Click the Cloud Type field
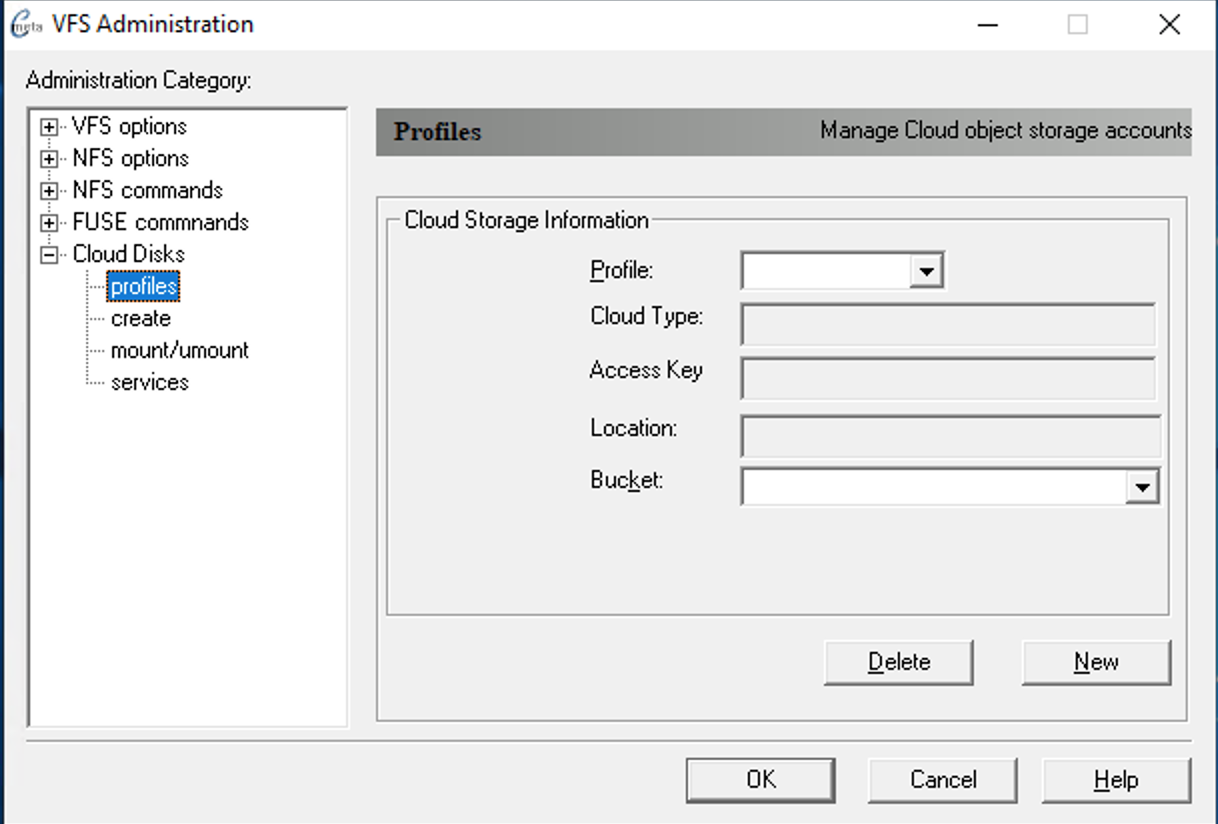 [x=947, y=325]
